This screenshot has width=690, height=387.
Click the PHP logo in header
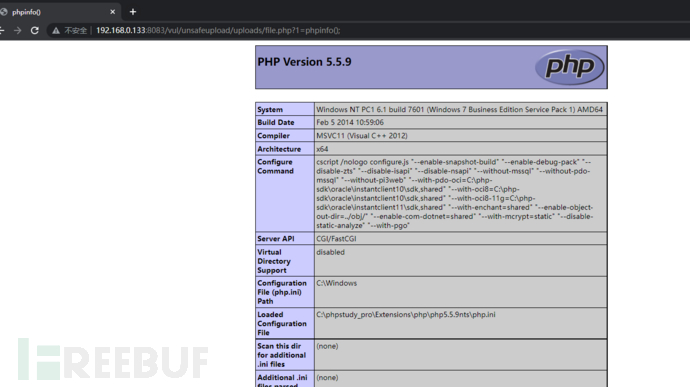(x=570, y=67)
